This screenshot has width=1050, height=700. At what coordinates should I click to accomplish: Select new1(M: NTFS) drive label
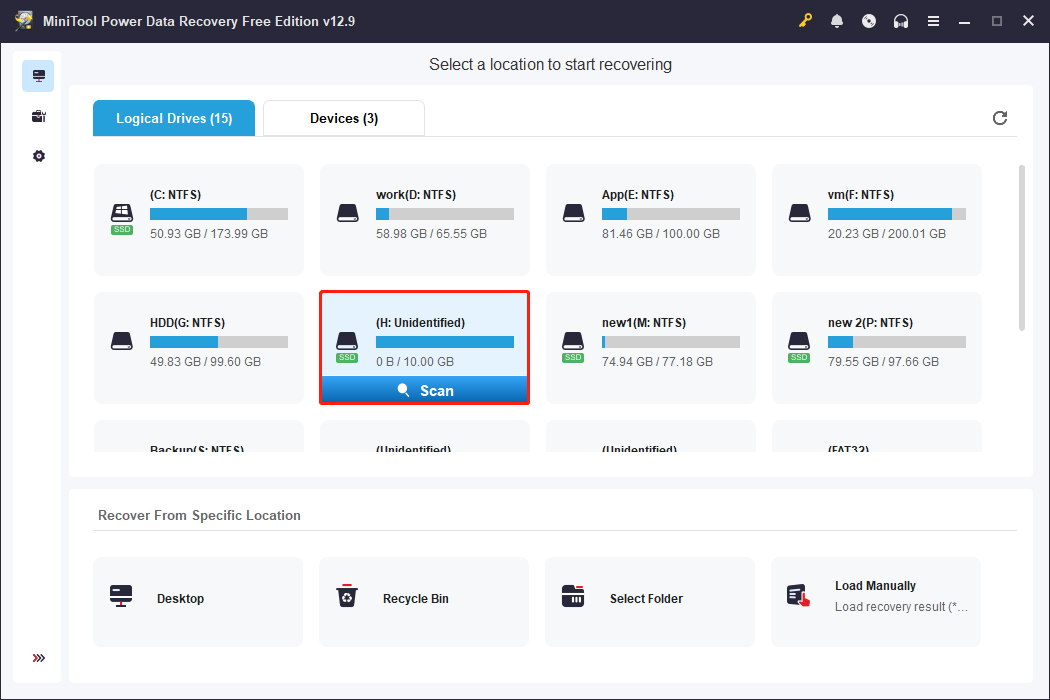pos(644,323)
